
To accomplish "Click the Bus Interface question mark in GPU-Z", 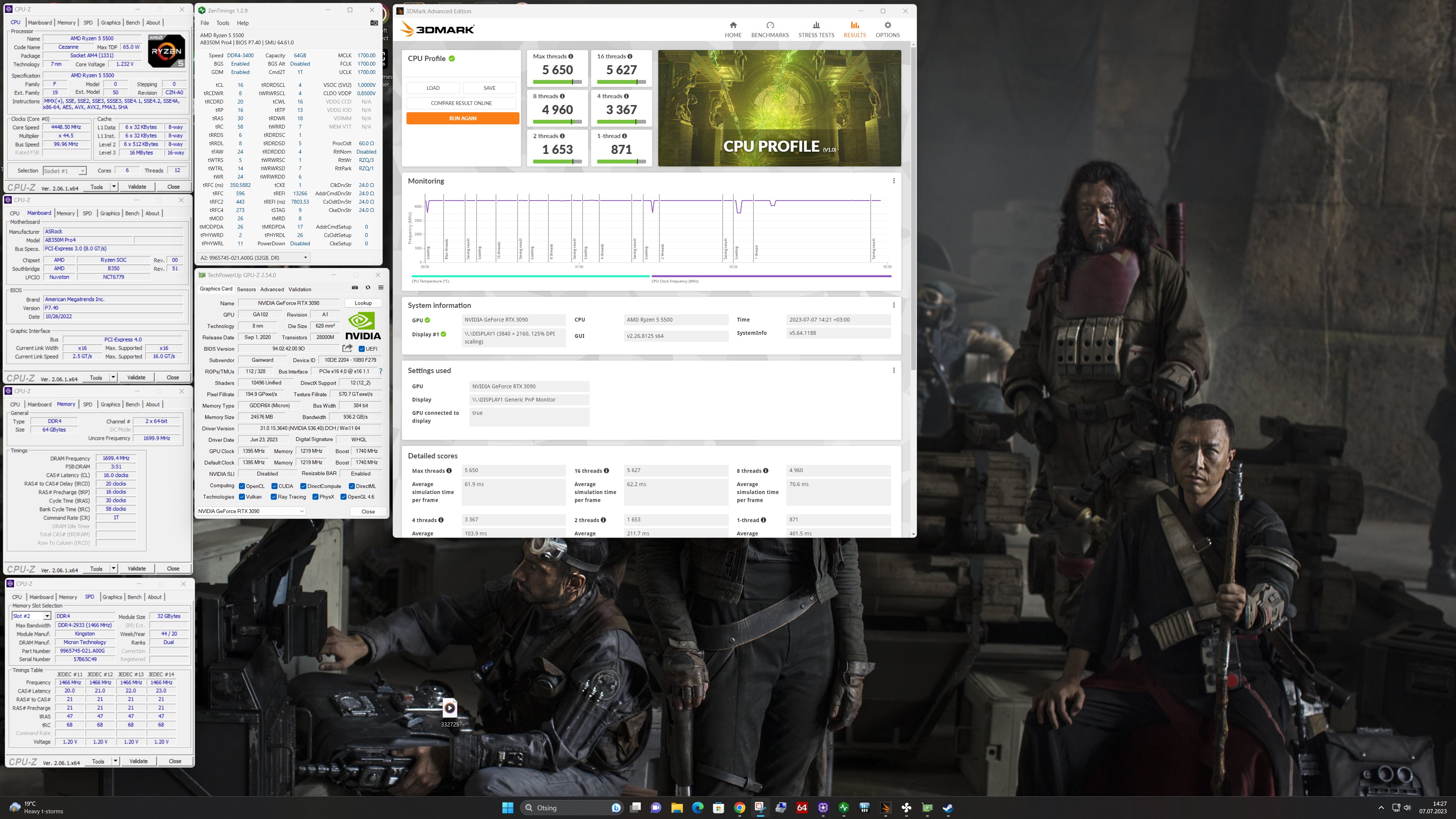I will [380, 371].
